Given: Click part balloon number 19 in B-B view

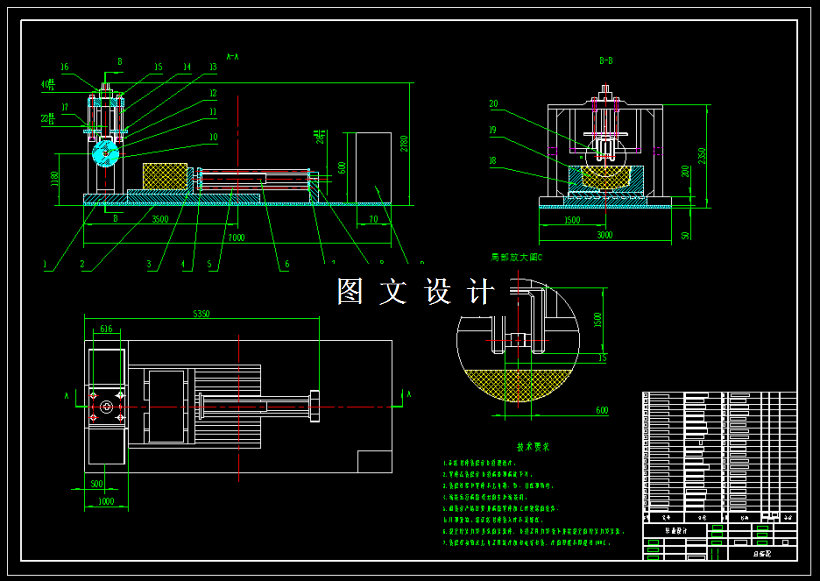Looking at the screenshot, I should point(493,130).
